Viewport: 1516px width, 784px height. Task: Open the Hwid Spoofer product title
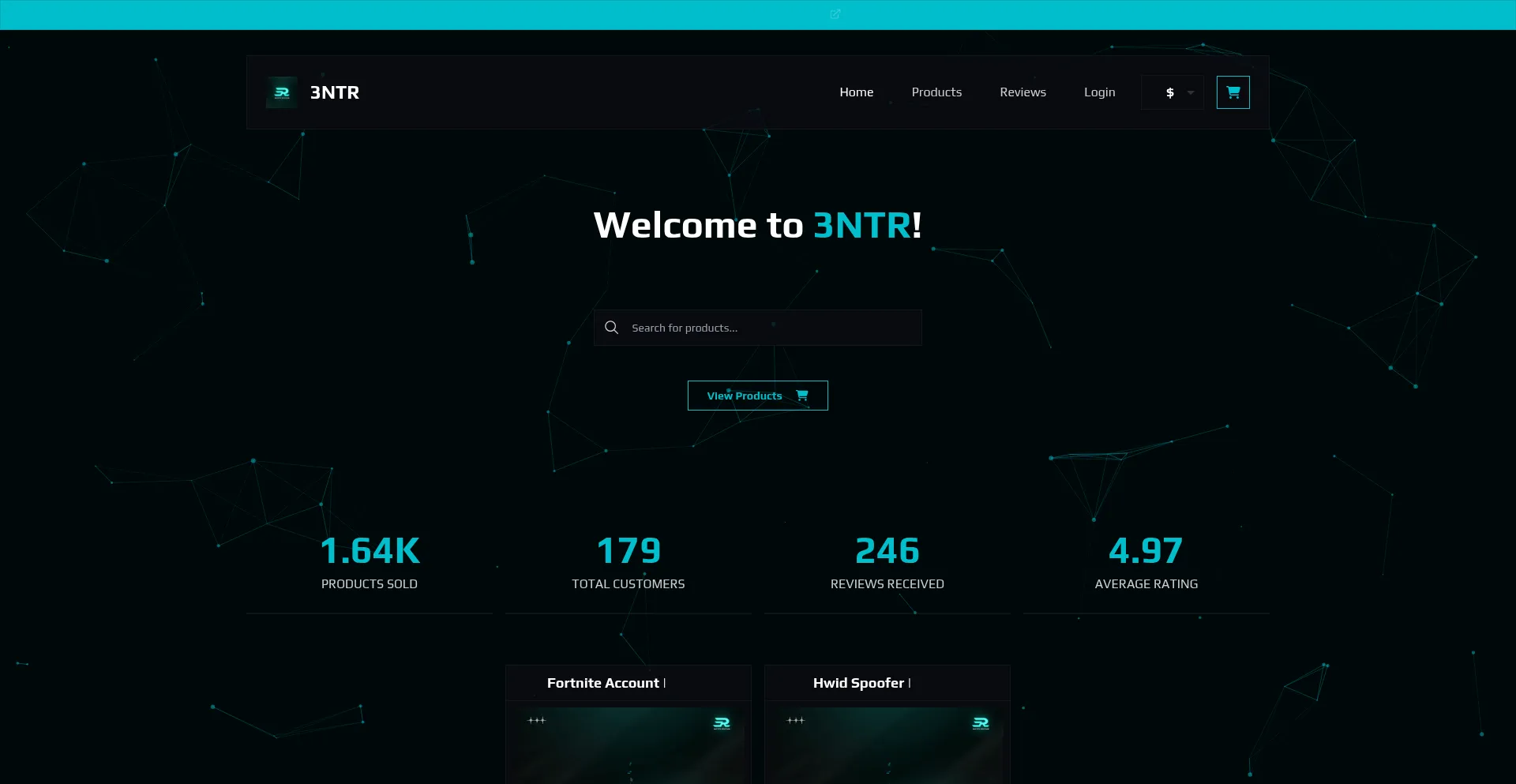pyautogui.click(x=858, y=683)
